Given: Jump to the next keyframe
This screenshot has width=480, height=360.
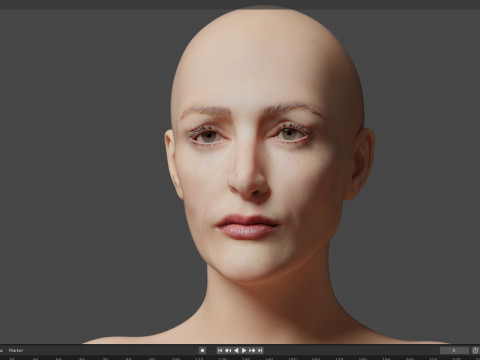Looking at the screenshot, I should pyautogui.click(x=252, y=350).
